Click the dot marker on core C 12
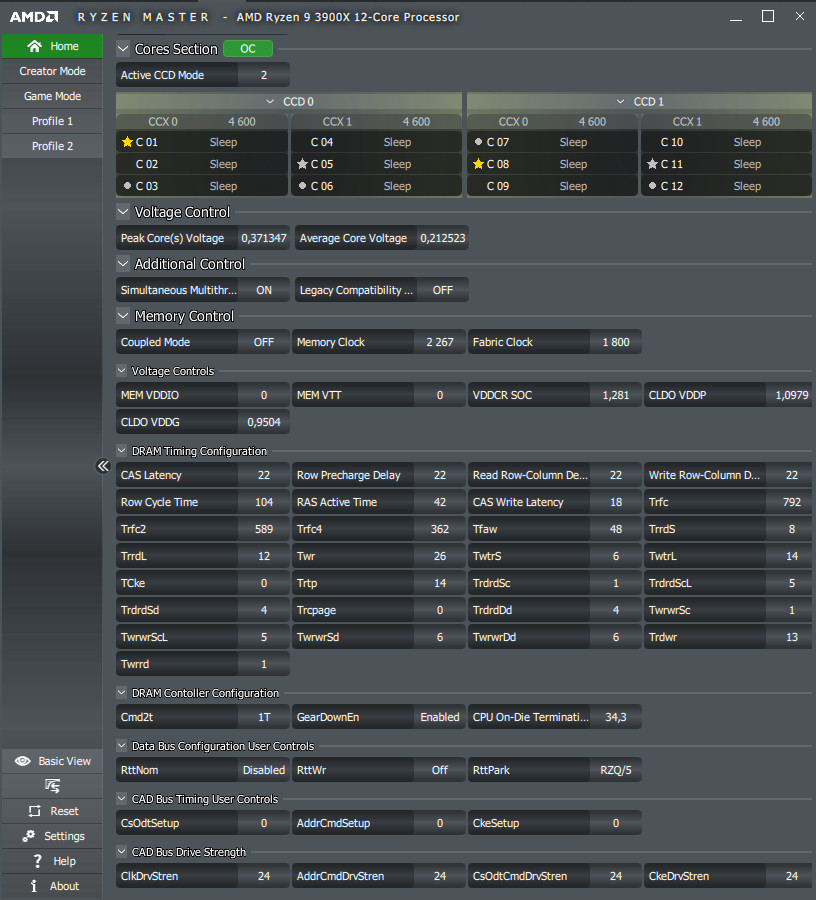816x900 pixels. (652, 185)
